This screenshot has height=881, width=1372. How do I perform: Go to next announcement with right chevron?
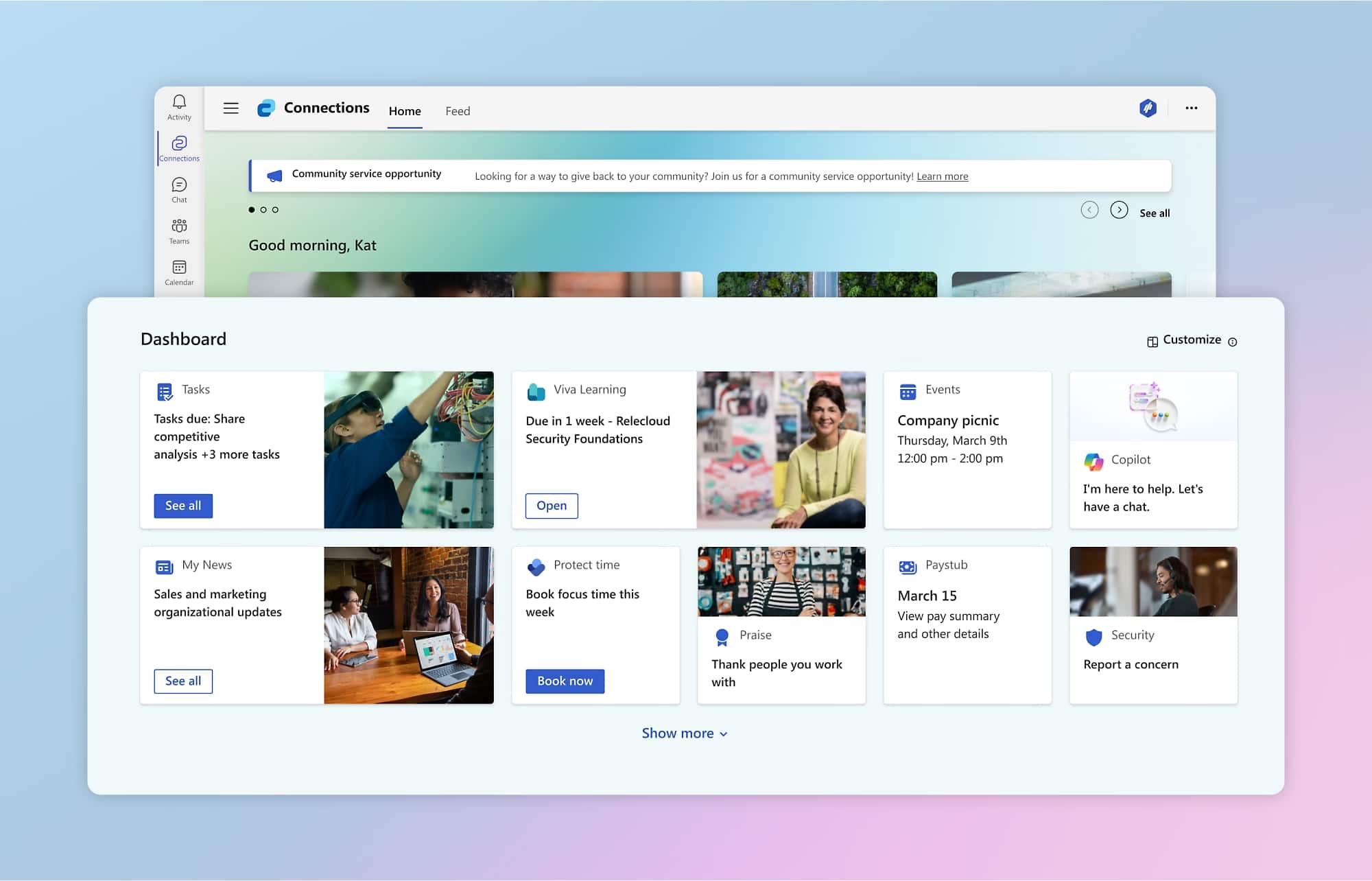click(x=1119, y=210)
